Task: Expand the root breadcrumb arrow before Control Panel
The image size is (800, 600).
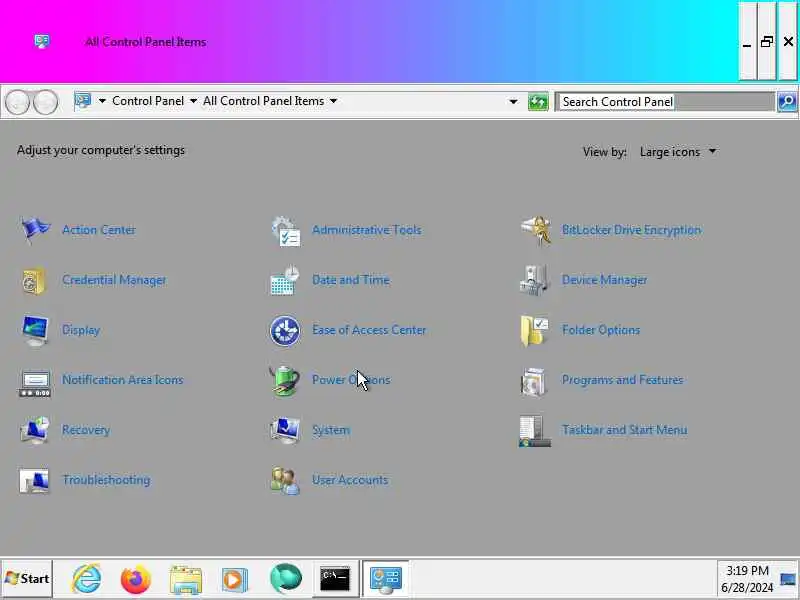Action: click(x=102, y=101)
